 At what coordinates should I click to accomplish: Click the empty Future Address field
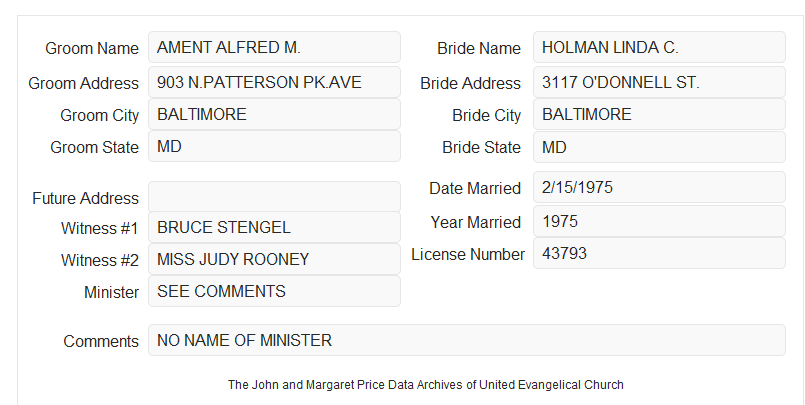click(274, 197)
